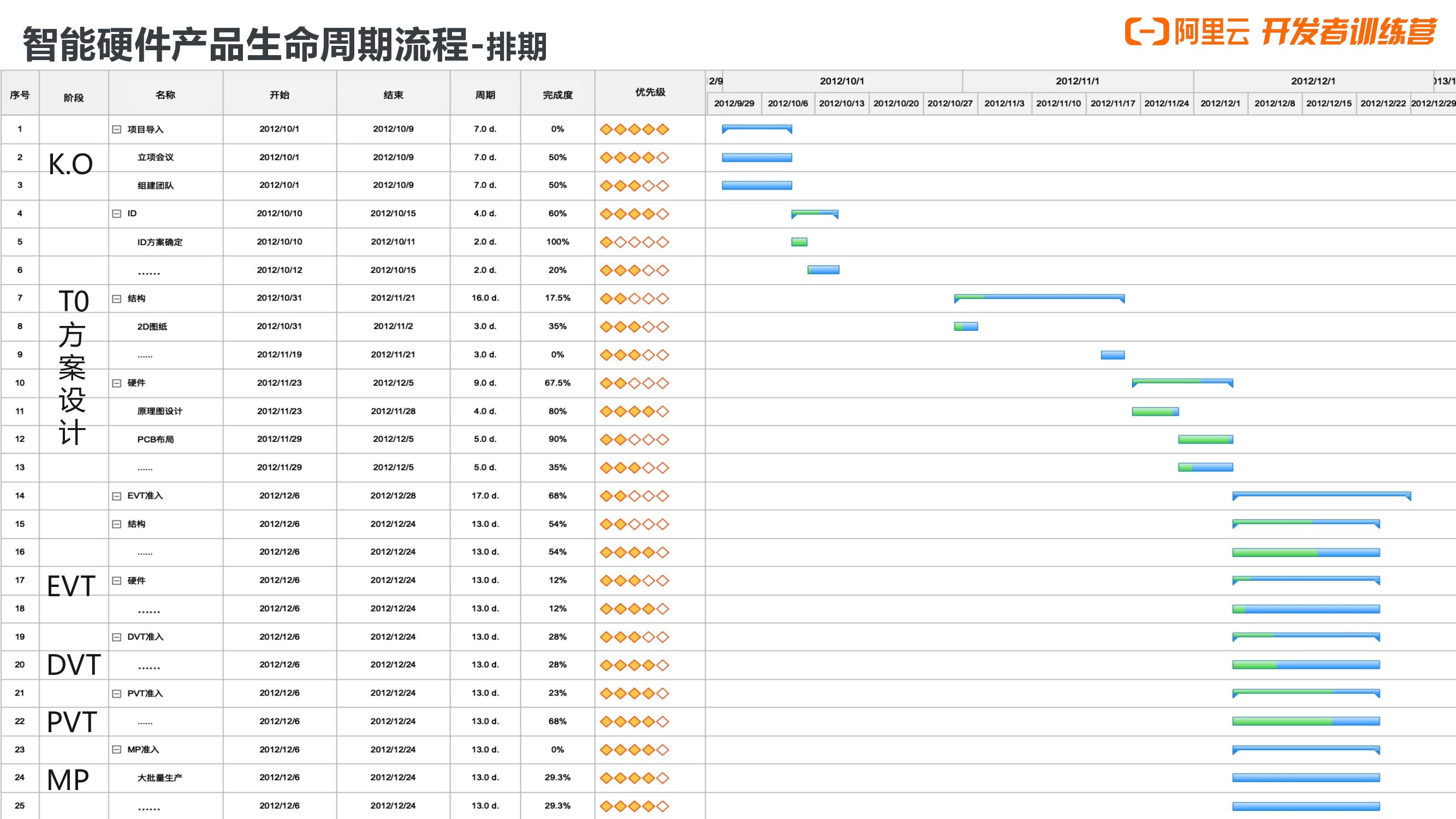This screenshot has width=1456, height=819.
Task: Click the Gantt bar for PCB布局
Action: tap(1205, 439)
